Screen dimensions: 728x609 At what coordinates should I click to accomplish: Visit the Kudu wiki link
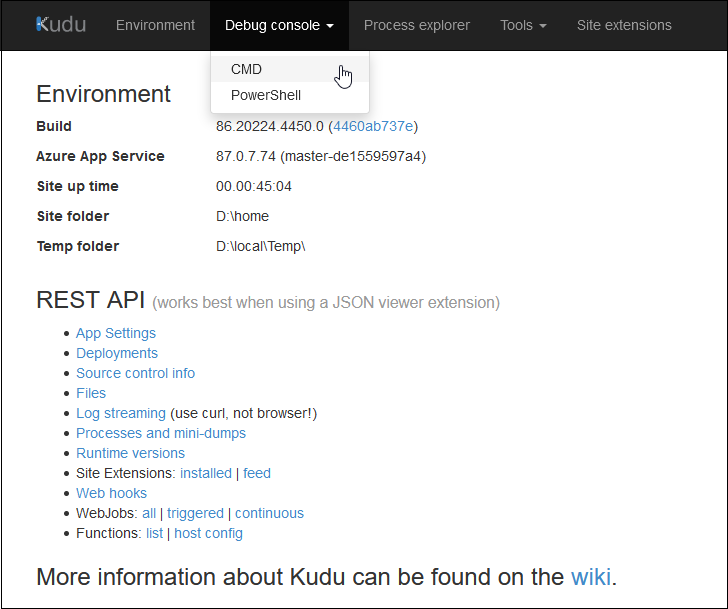pyautogui.click(x=591, y=577)
